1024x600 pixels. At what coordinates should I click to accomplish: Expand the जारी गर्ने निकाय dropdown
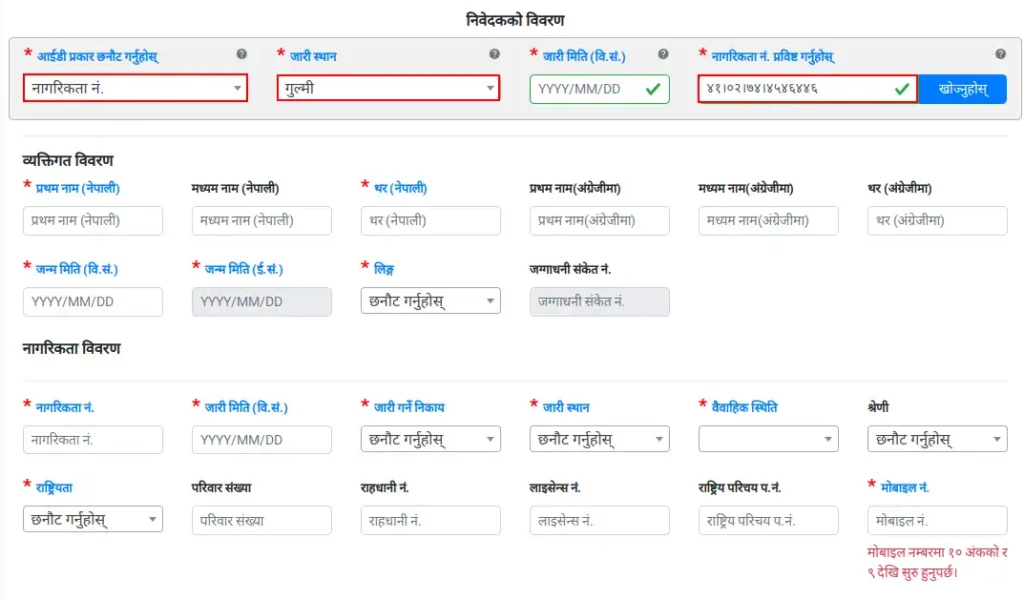click(x=430, y=439)
